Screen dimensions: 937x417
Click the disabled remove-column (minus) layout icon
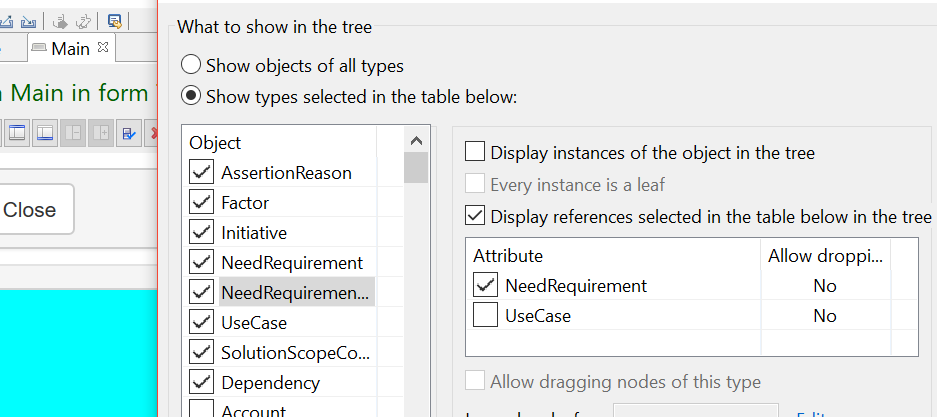click(x=73, y=133)
